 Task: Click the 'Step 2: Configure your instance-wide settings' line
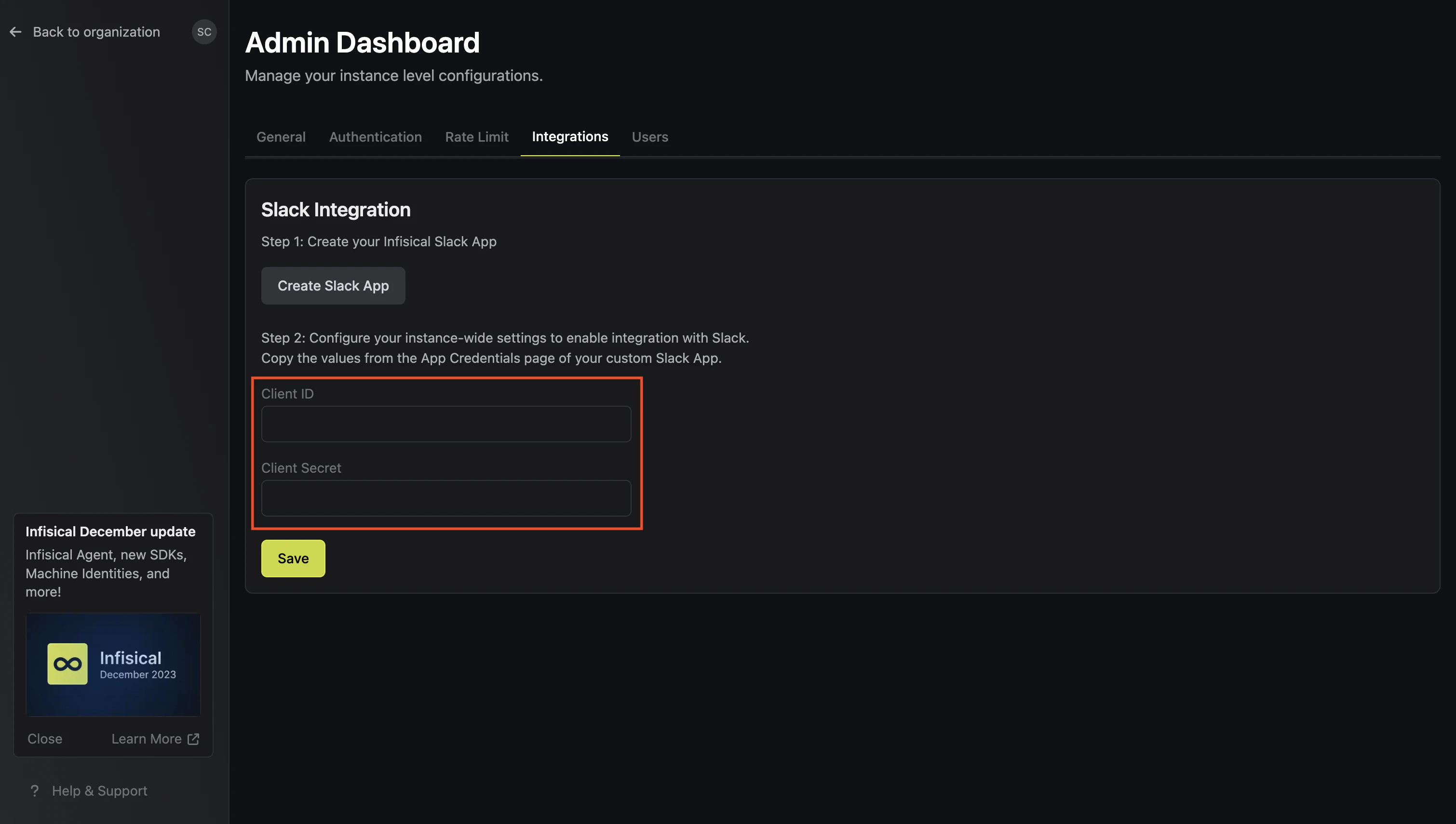tap(505, 338)
